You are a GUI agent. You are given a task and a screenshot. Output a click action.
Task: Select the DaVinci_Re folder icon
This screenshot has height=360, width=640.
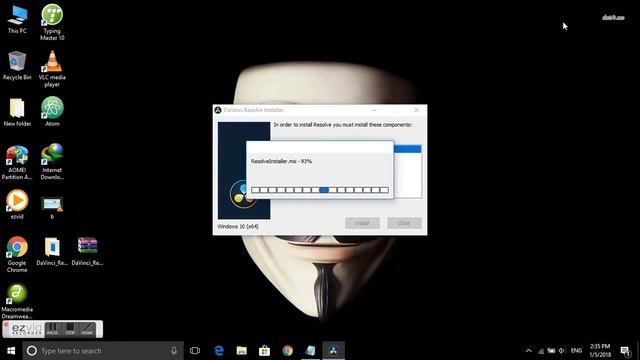point(52,251)
